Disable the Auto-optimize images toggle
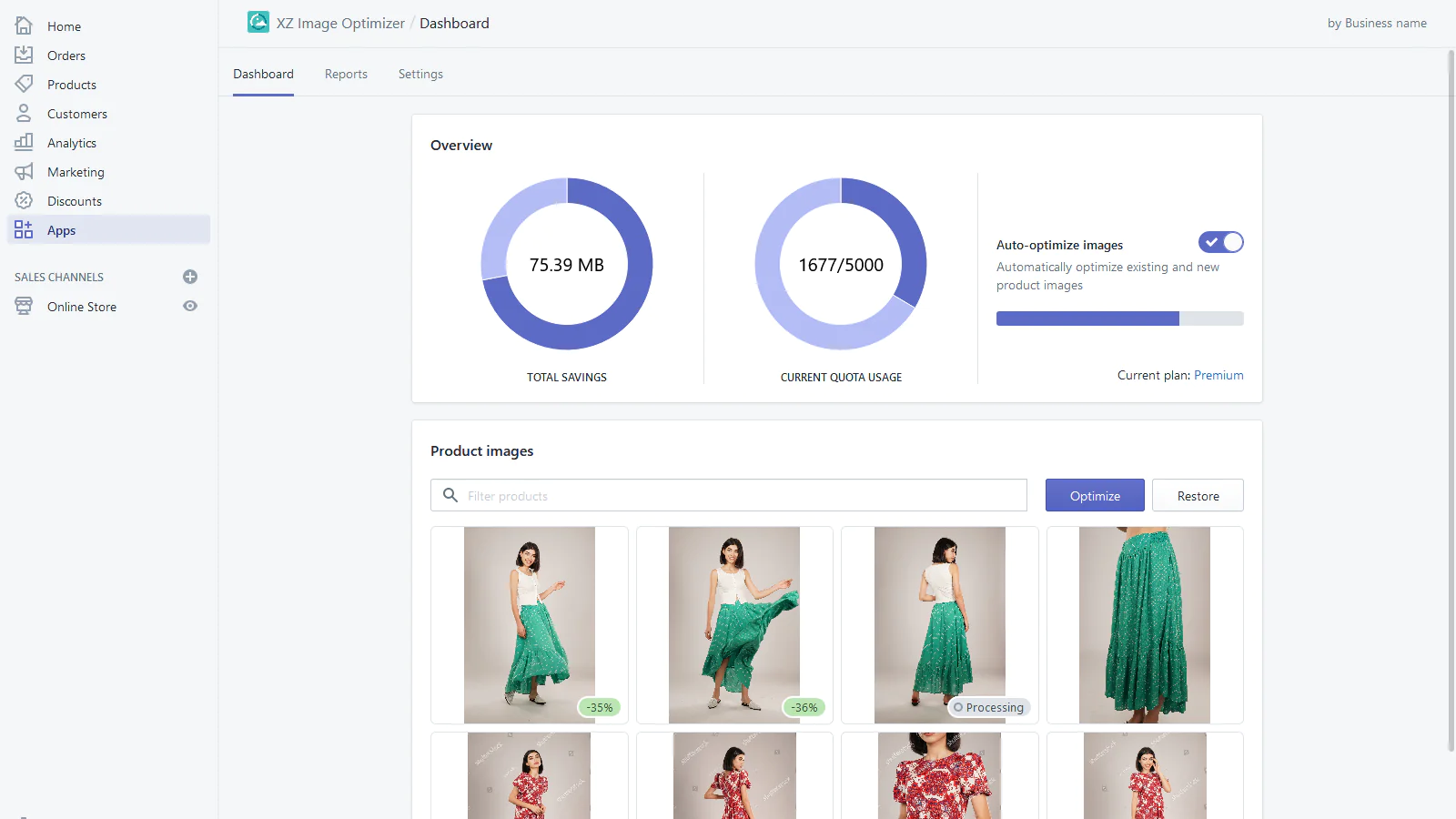The width and height of the screenshot is (1456, 819). click(1220, 242)
